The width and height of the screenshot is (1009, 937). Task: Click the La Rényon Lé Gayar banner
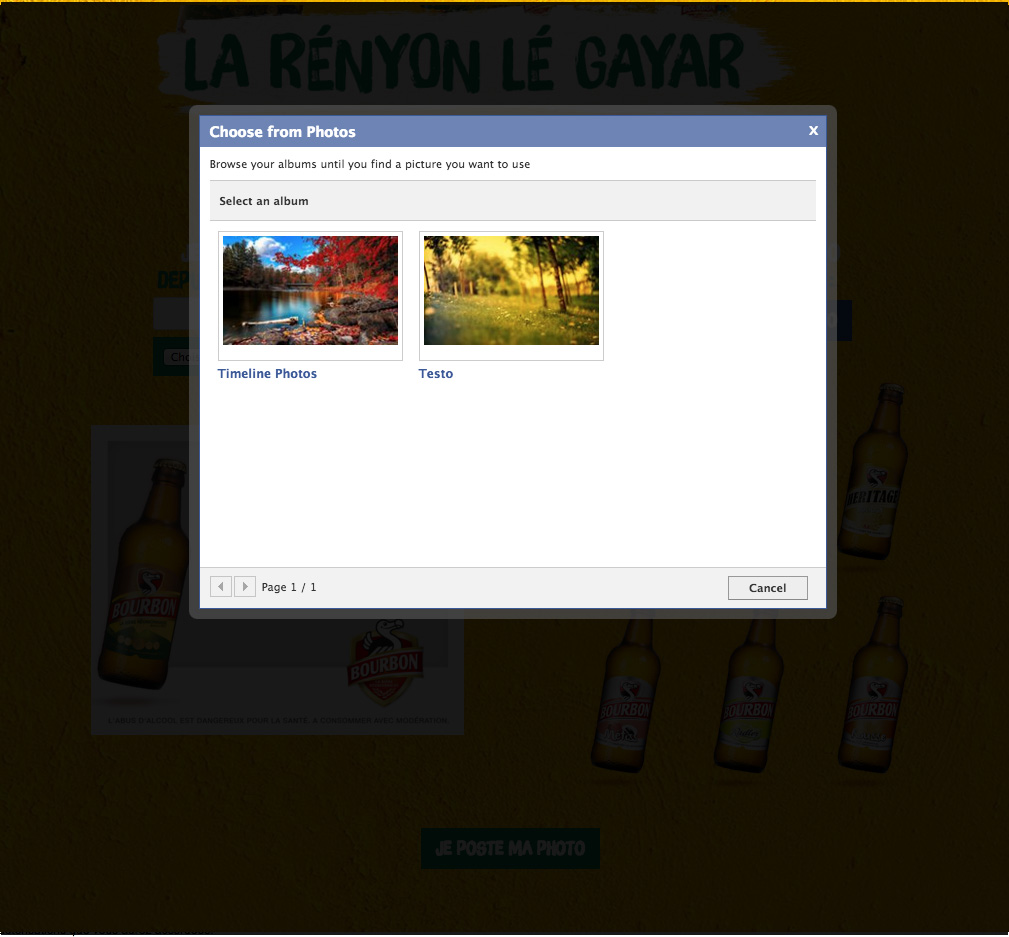pyautogui.click(x=465, y=62)
